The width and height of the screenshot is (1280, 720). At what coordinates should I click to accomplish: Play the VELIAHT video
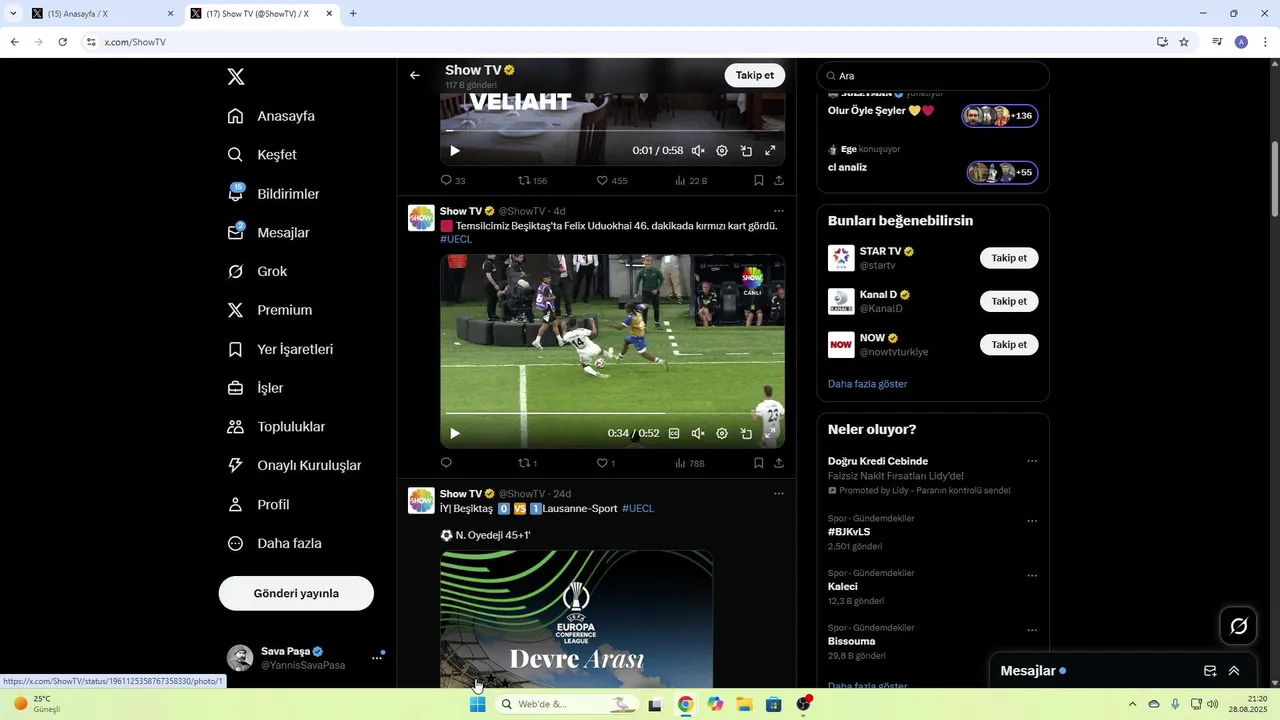tap(455, 151)
